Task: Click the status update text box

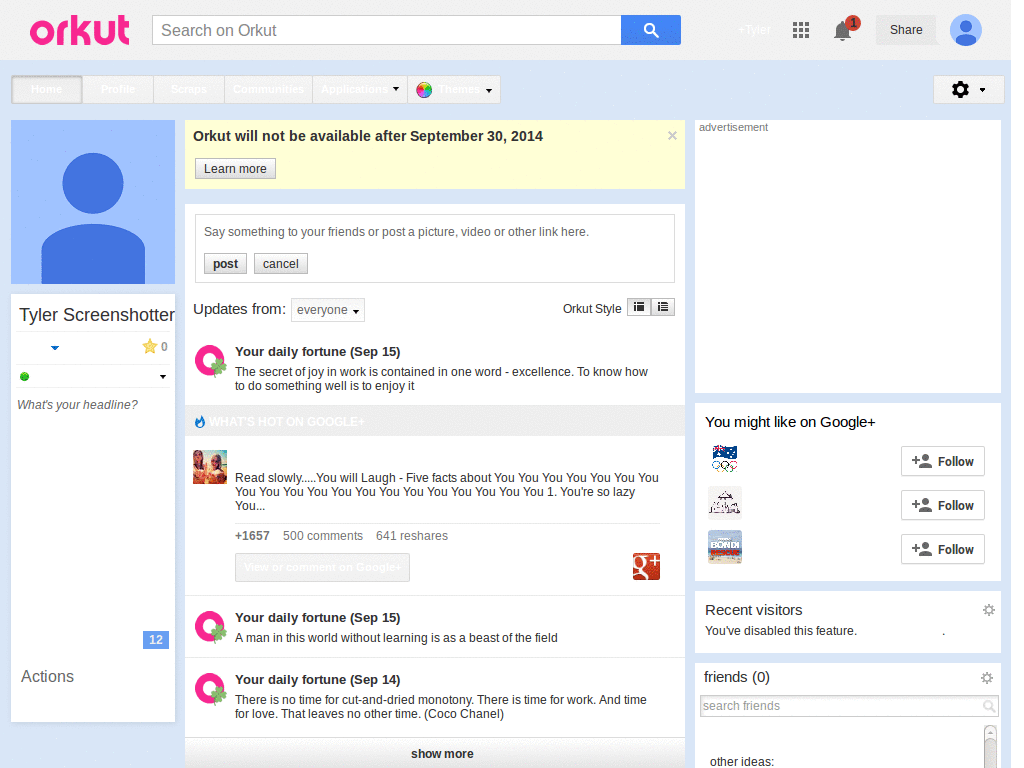Action: click(x=435, y=232)
